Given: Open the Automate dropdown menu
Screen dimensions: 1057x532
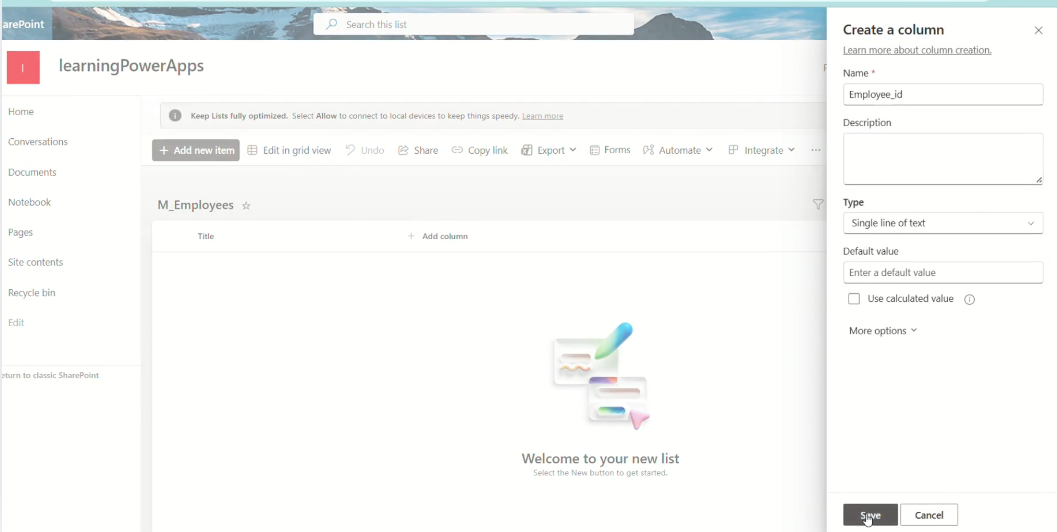Looking at the screenshot, I should tap(677, 150).
